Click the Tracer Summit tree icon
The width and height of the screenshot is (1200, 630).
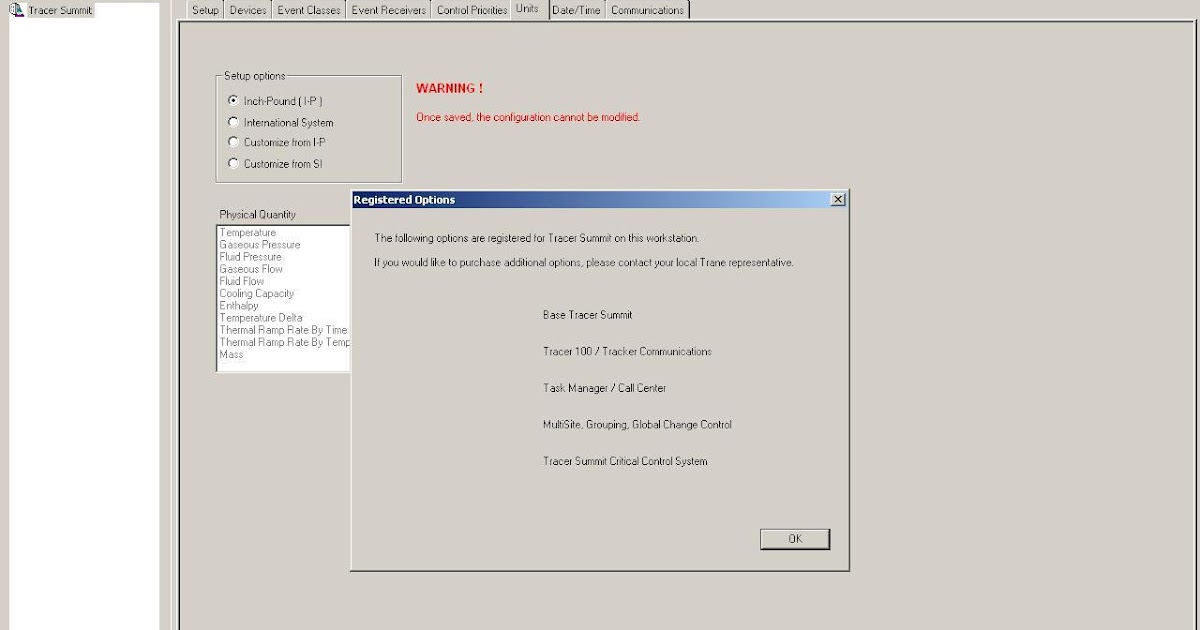point(16,10)
